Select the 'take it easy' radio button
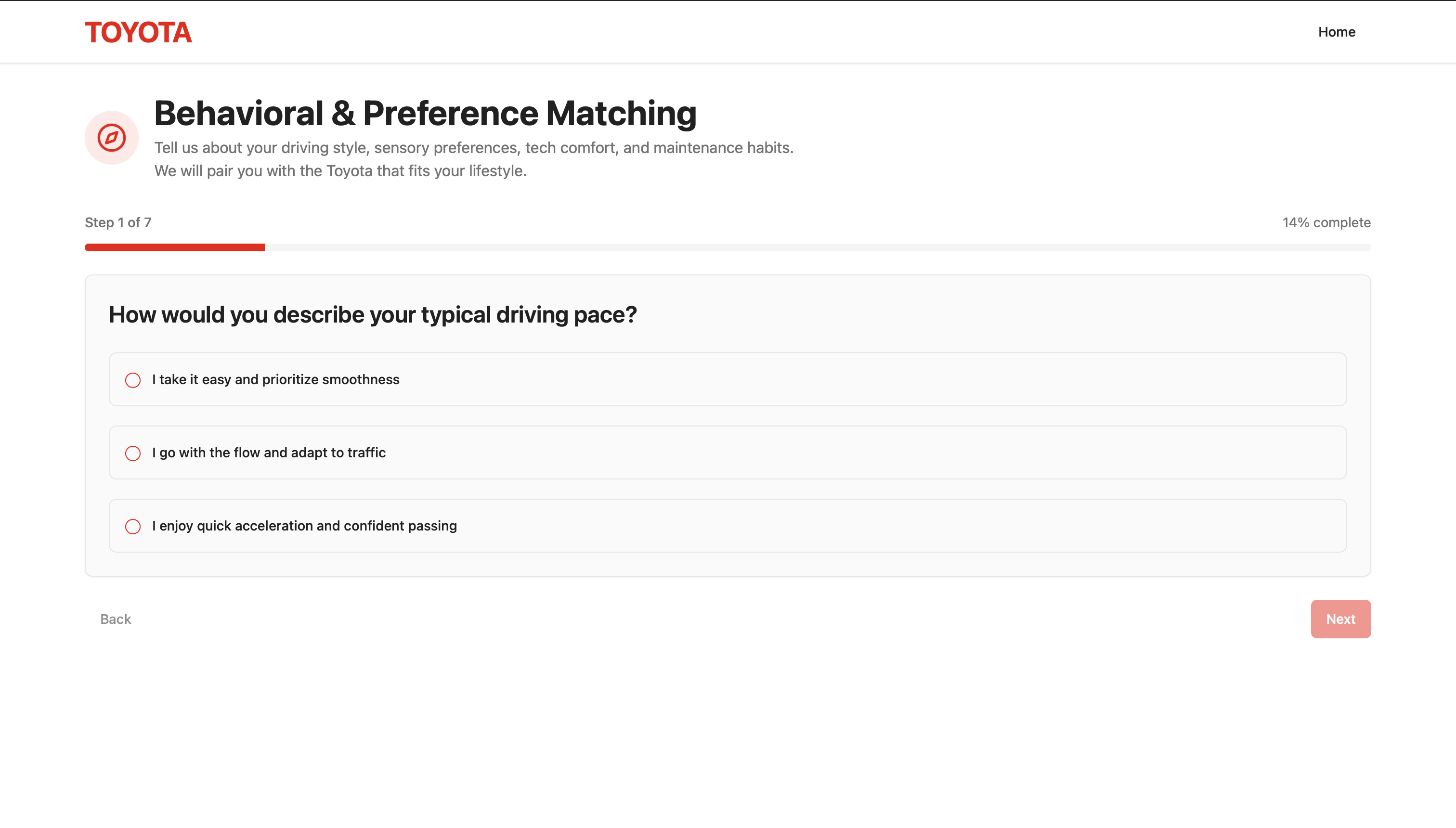Image resolution: width=1456 pixels, height=828 pixels. (132, 380)
